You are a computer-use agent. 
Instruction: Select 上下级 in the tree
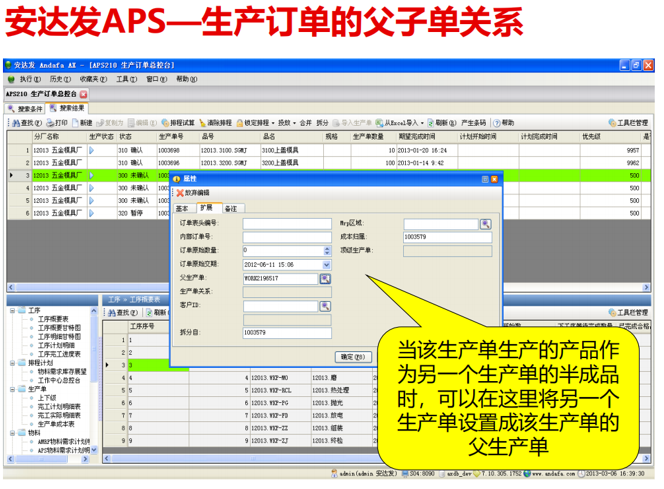(47, 398)
